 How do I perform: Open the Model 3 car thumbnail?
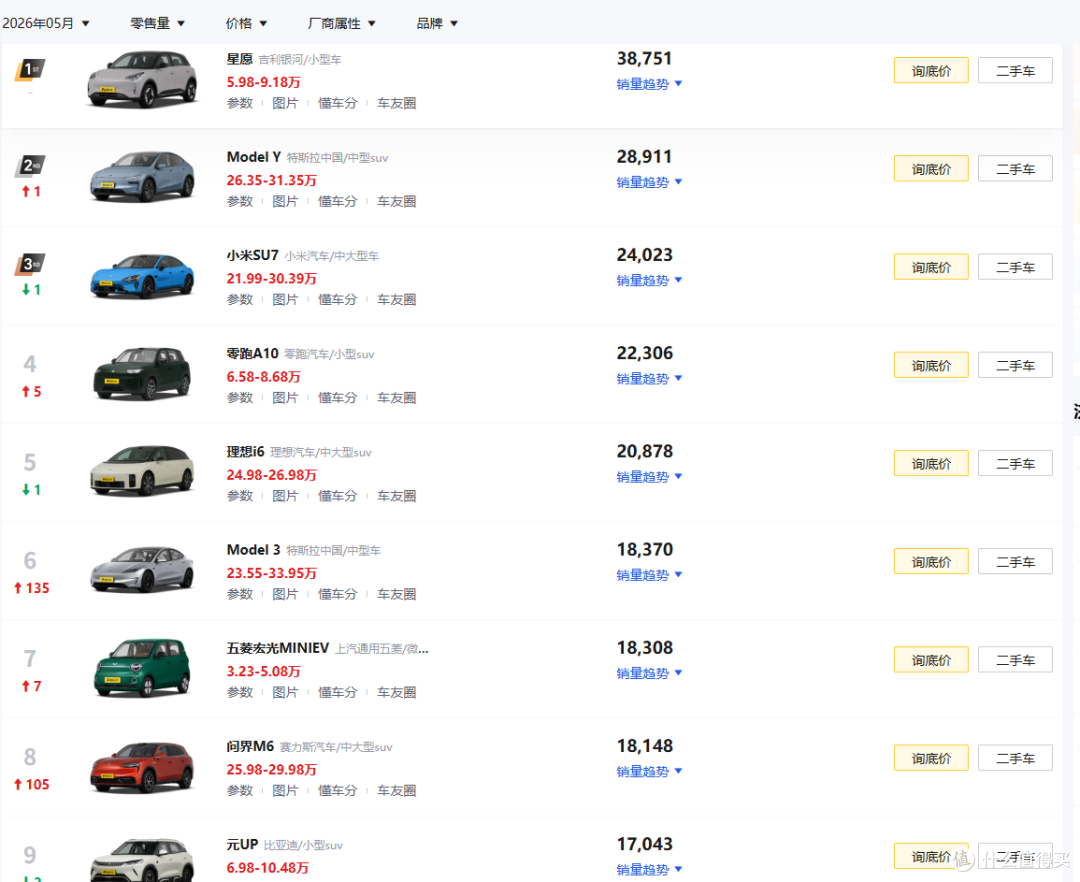click(142, 569)
